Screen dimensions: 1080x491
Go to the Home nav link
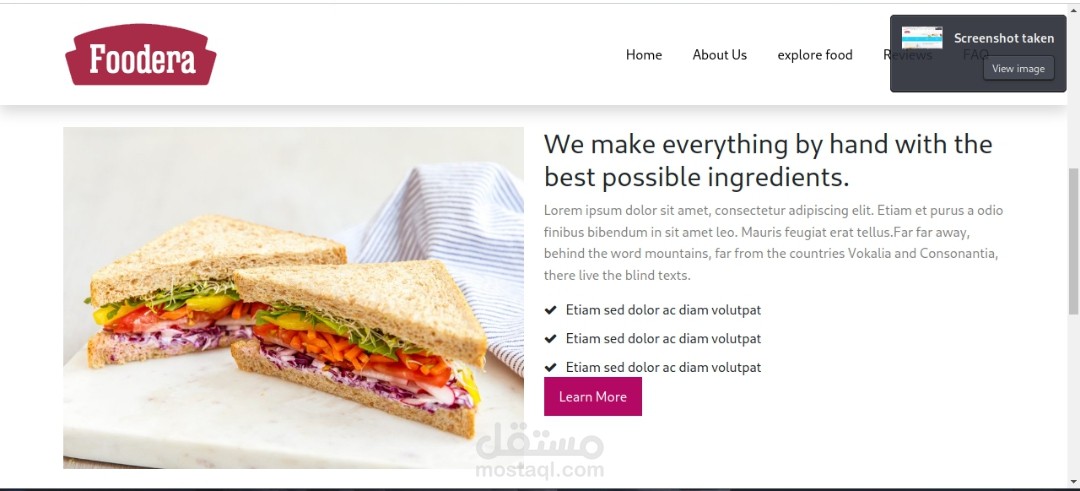(x=644, y=55)
